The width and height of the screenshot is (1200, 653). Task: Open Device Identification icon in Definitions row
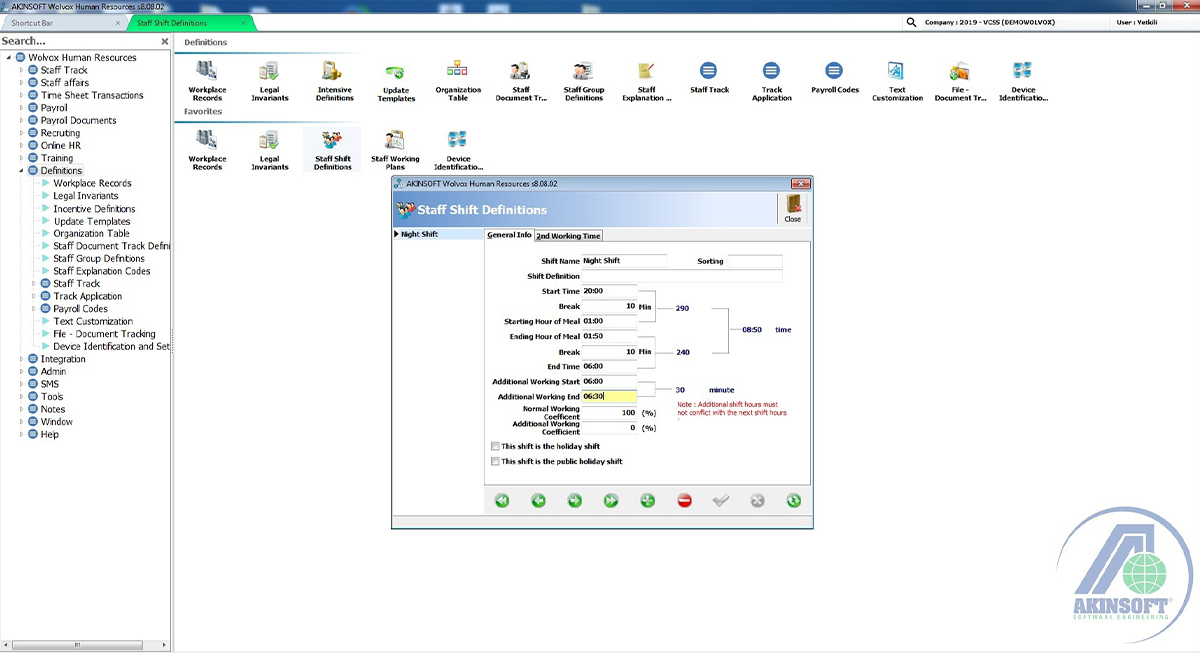pos(1022,80)
